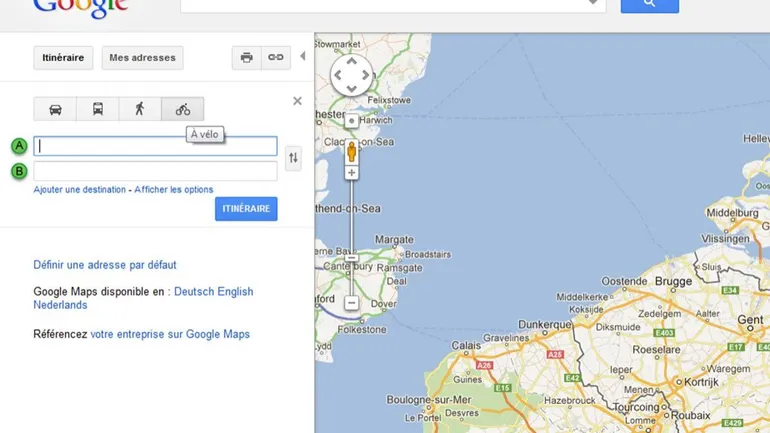
Task: Click Folkestone label on map
Action: (x=361, y=330)
